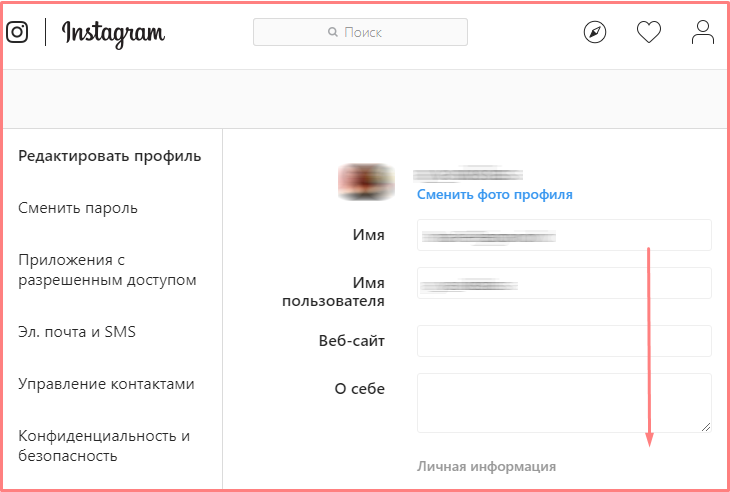
Task: Open the Instagram wordmark home link
Action: tap(113, 34)
